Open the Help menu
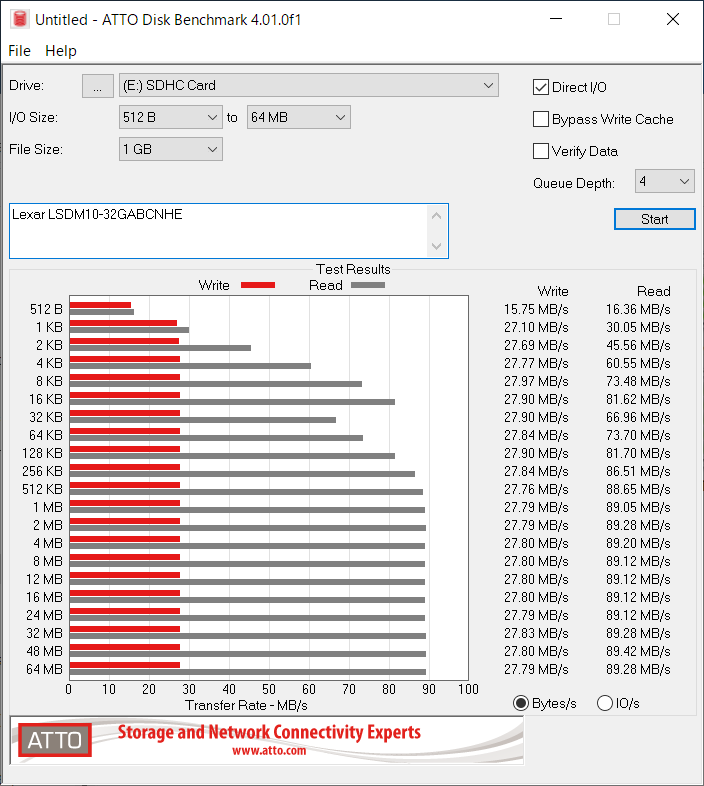This screenshot has width=704, height=786. [x=61, y=51]
